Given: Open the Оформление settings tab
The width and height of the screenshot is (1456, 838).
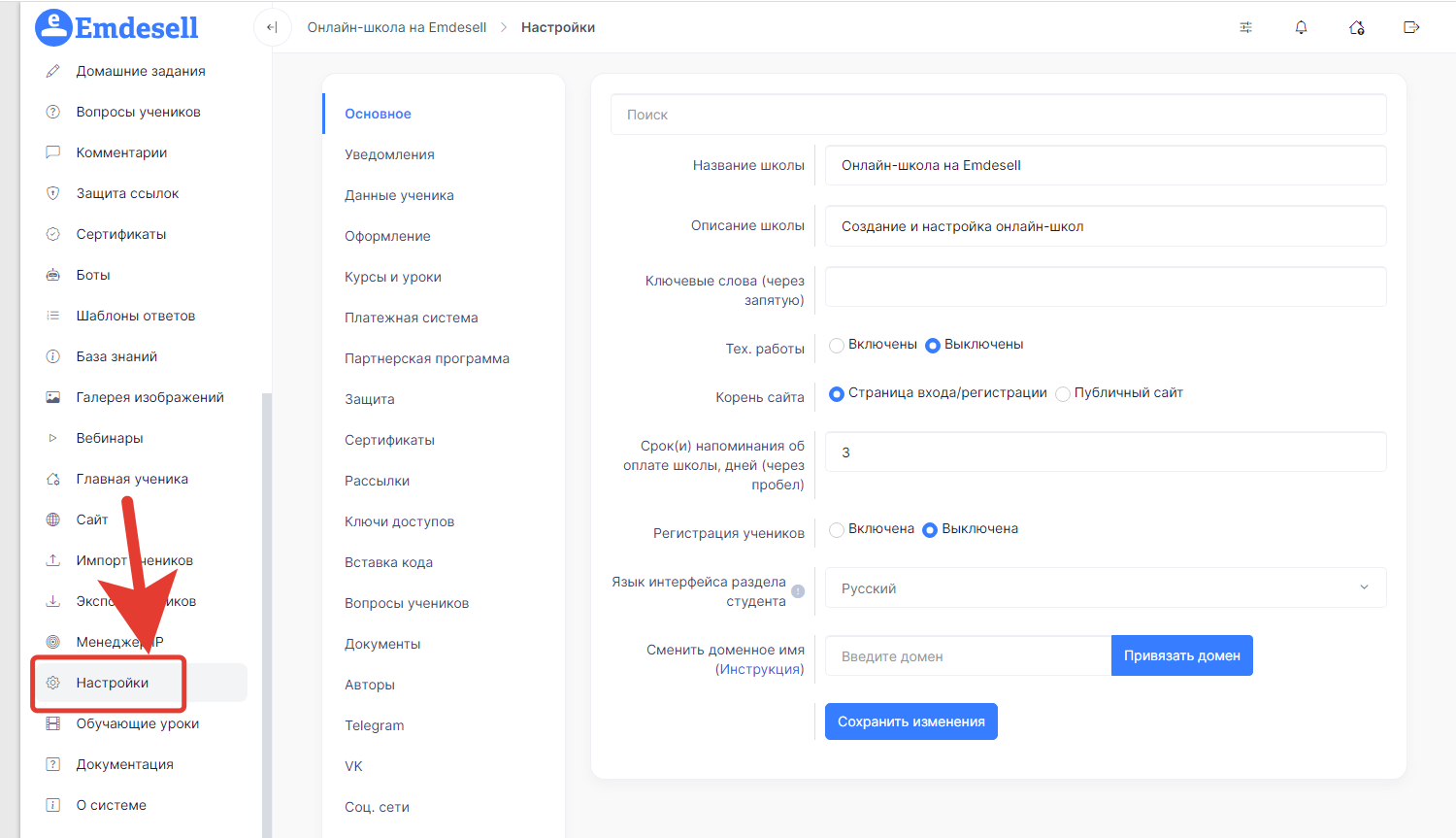Looking at the screenshot, I should coord(387,236).
